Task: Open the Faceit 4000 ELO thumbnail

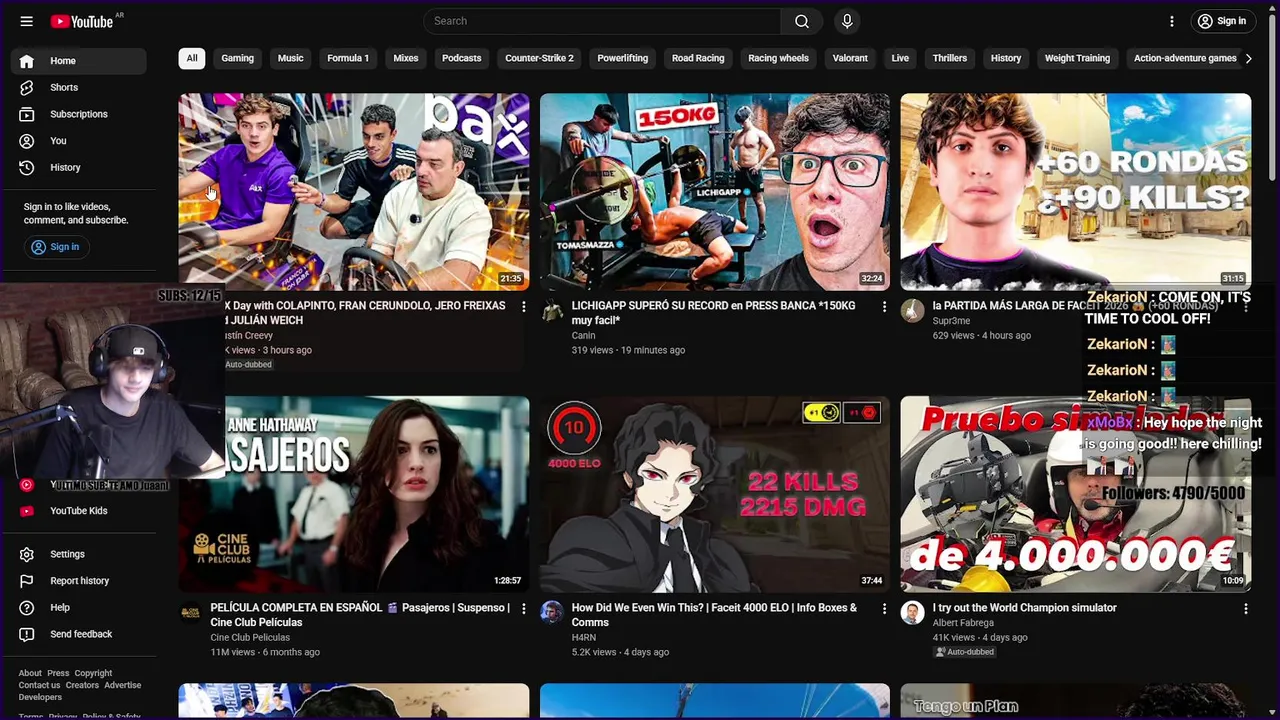Action: (x=715, y=494)
